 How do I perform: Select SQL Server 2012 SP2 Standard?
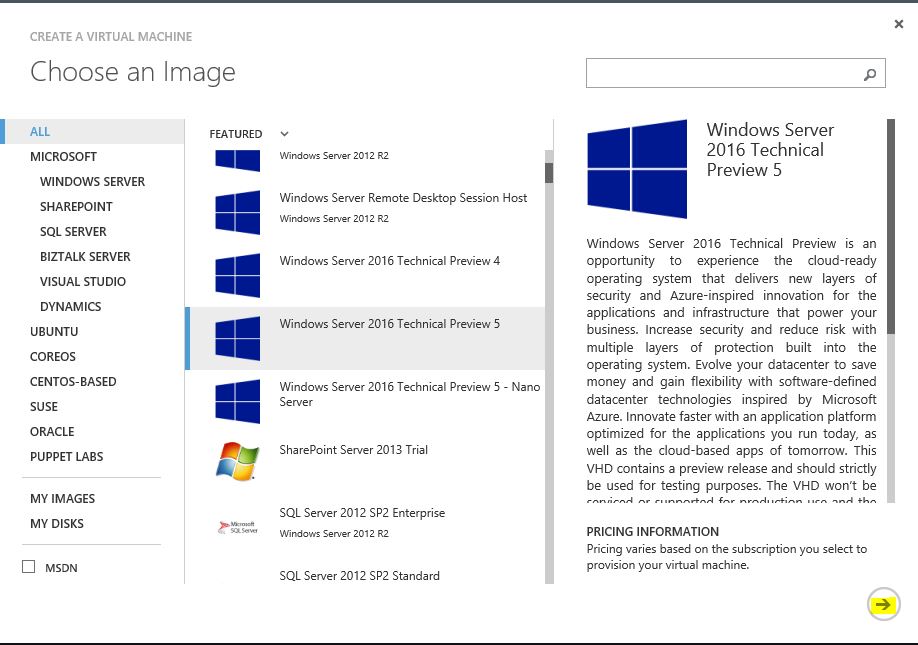[x=365, y=572]
